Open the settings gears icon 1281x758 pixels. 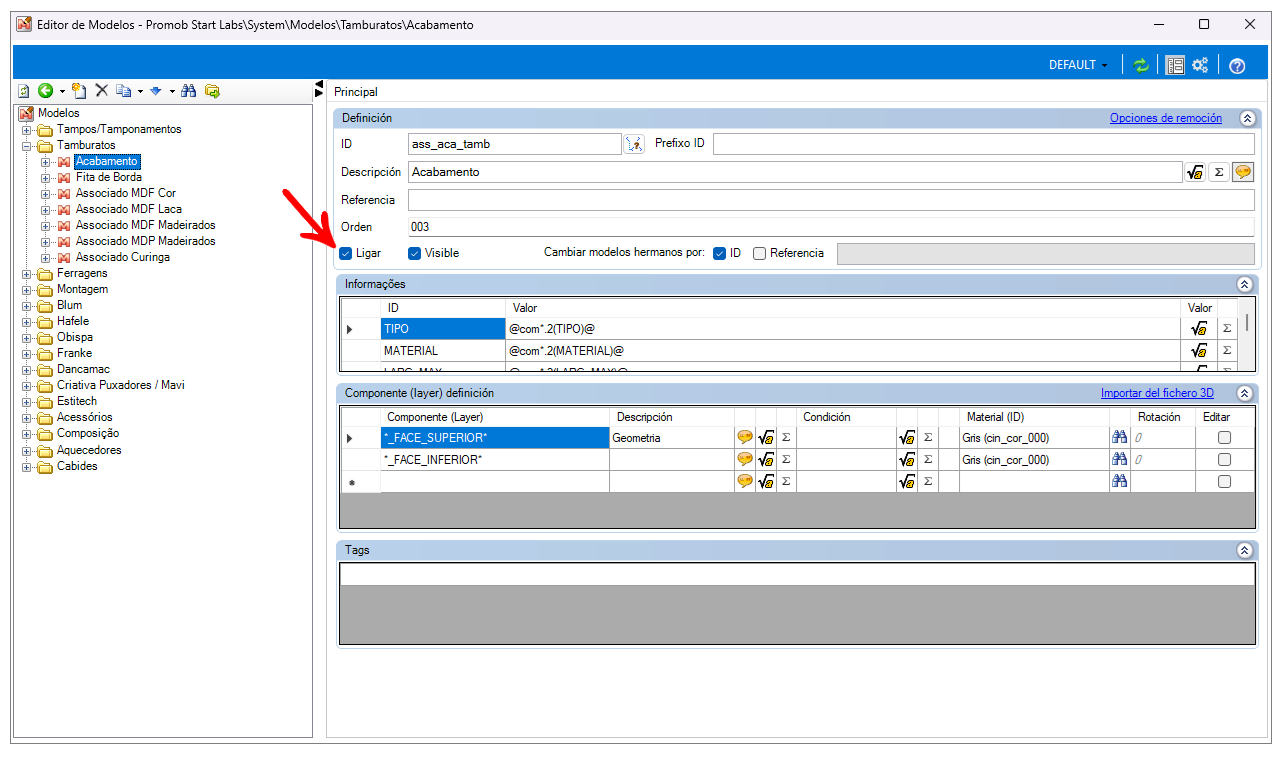pyautogui.click(x=1200, y=65)
